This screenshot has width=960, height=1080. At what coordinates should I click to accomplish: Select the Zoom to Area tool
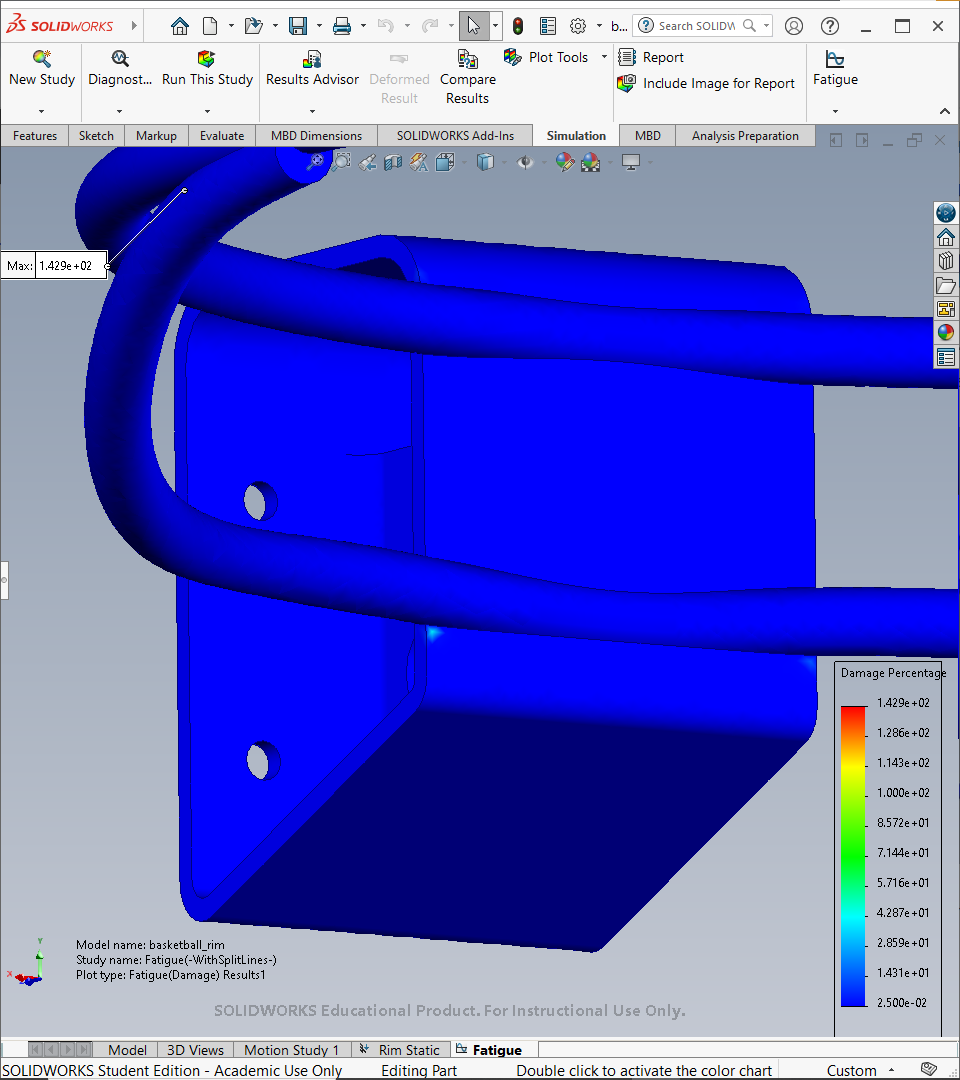coord(341,162)
